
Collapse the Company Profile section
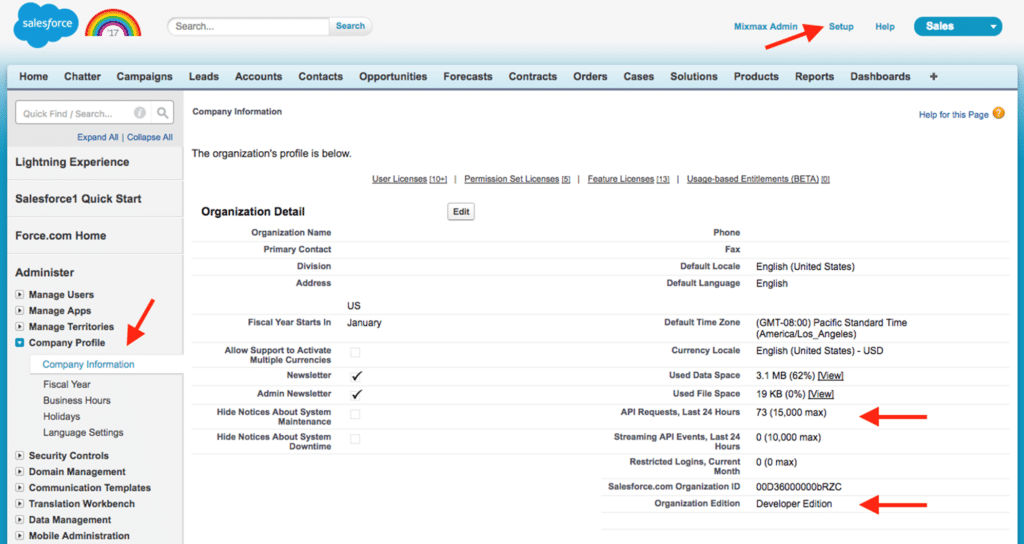click(x=20, y=343)
